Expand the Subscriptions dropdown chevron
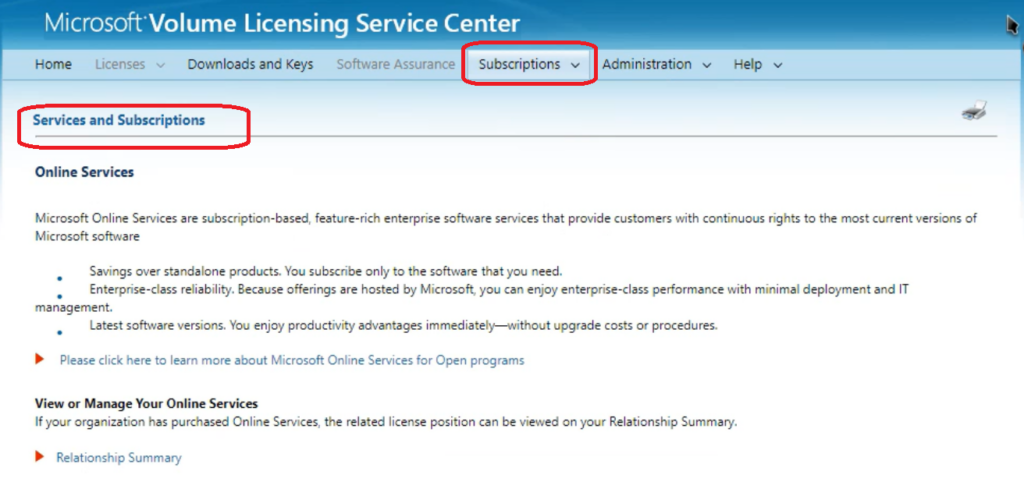This screenshot has height=478, width=1024. [575, 65]
